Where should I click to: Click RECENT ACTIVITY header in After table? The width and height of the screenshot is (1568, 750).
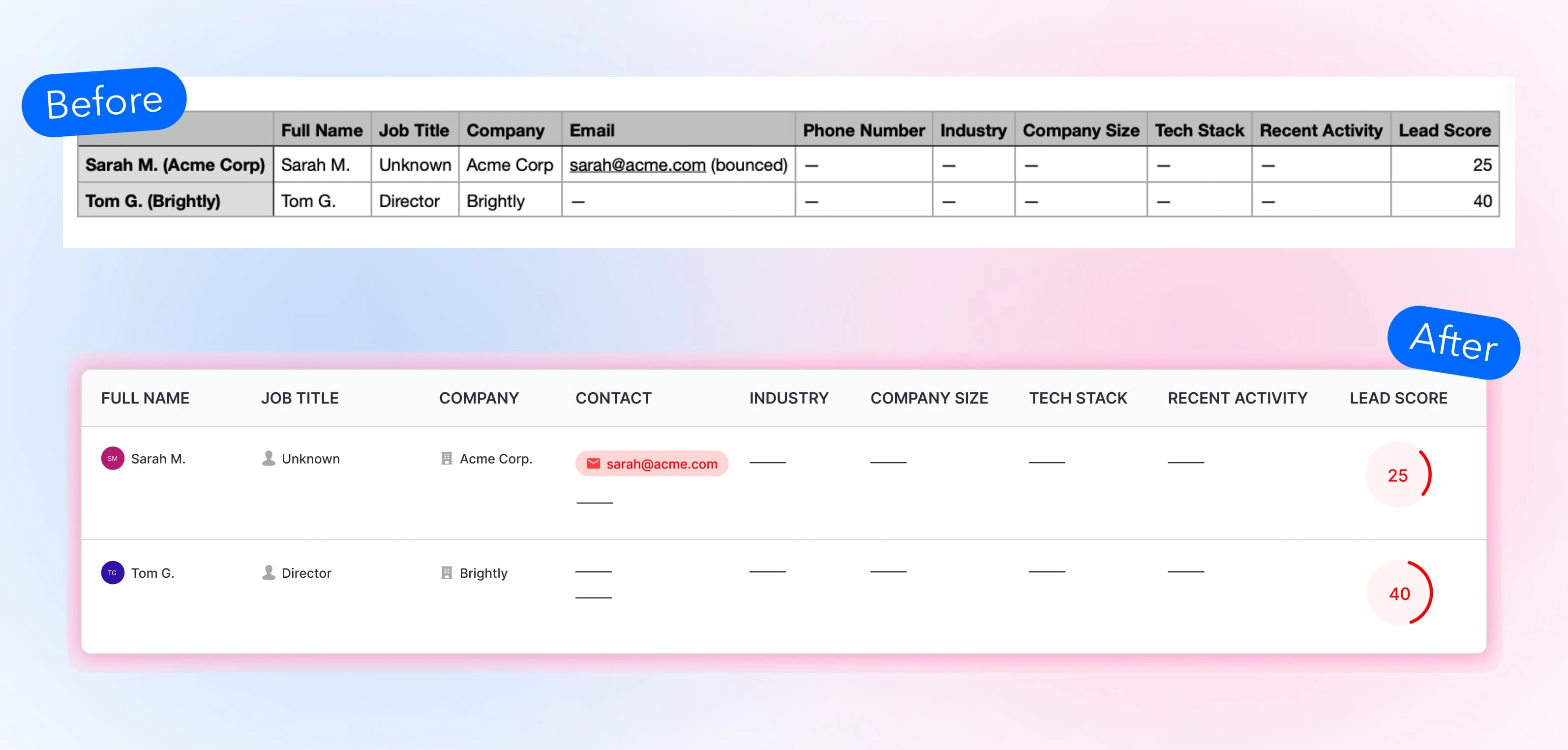[x=1237, y=398]
